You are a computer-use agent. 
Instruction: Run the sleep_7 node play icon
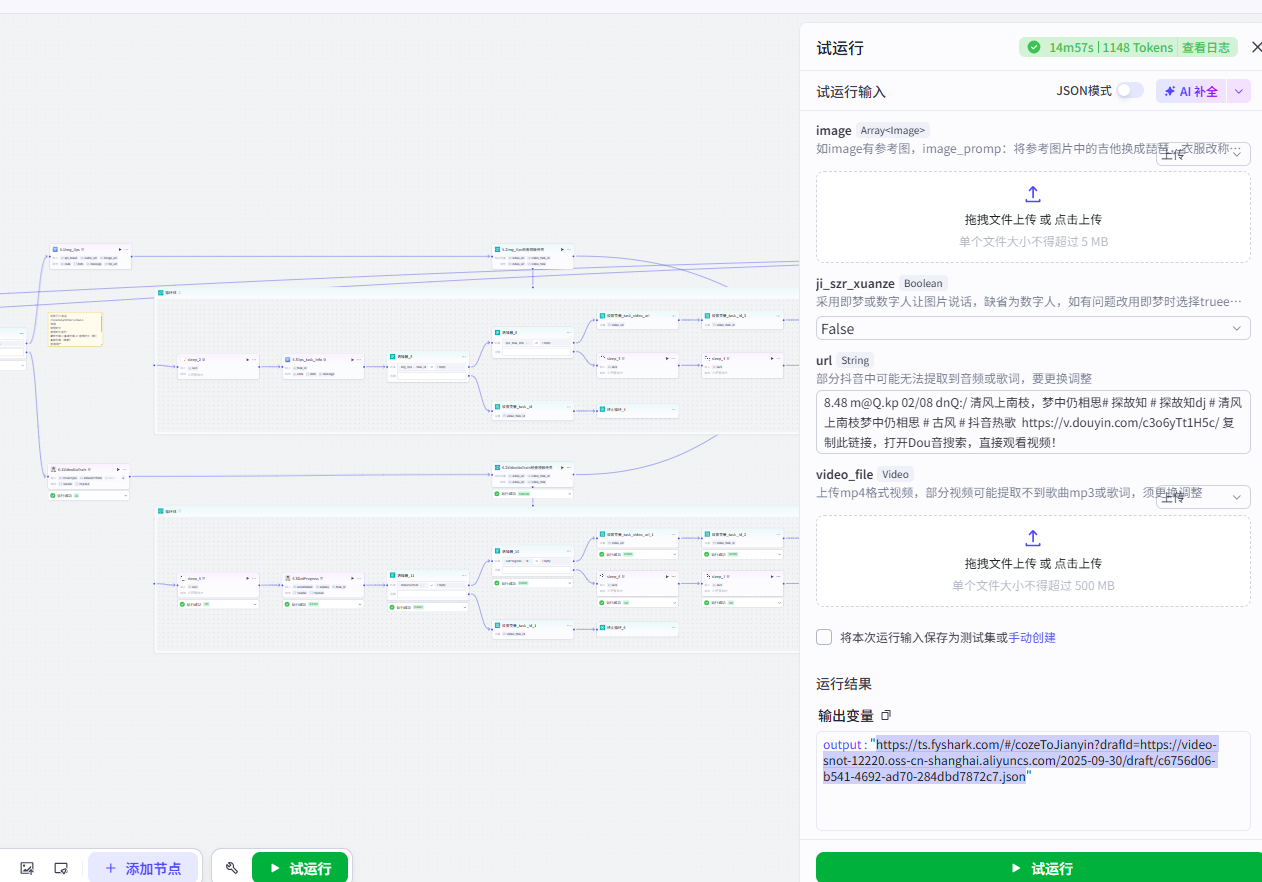click(x=771, y=576)
